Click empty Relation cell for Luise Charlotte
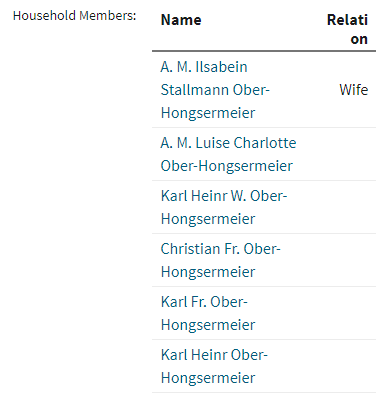Image resolution: width=391 pixels, height=398 pixels. [347, 154]
